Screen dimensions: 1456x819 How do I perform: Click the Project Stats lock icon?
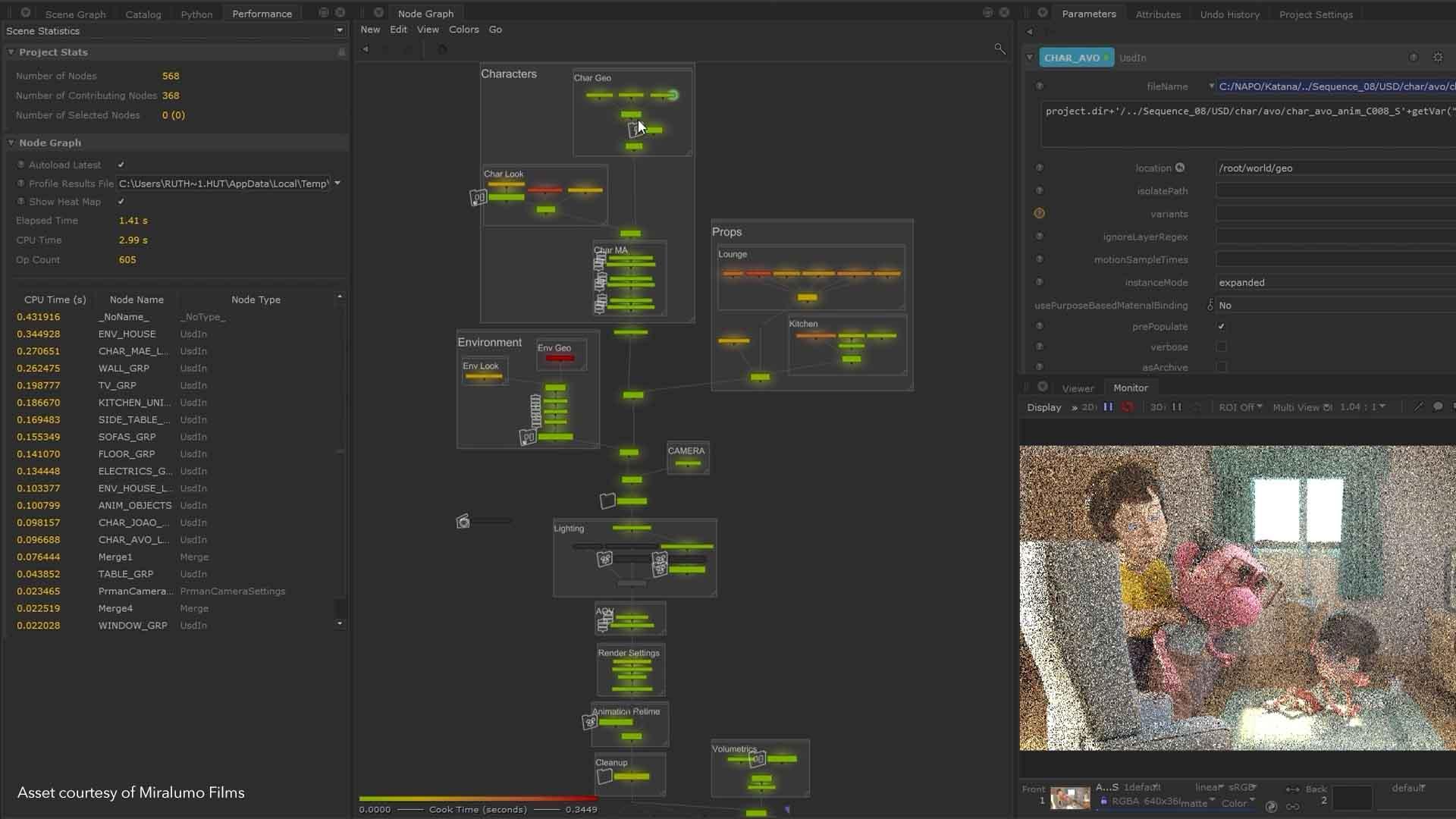[x=341, y=52]
